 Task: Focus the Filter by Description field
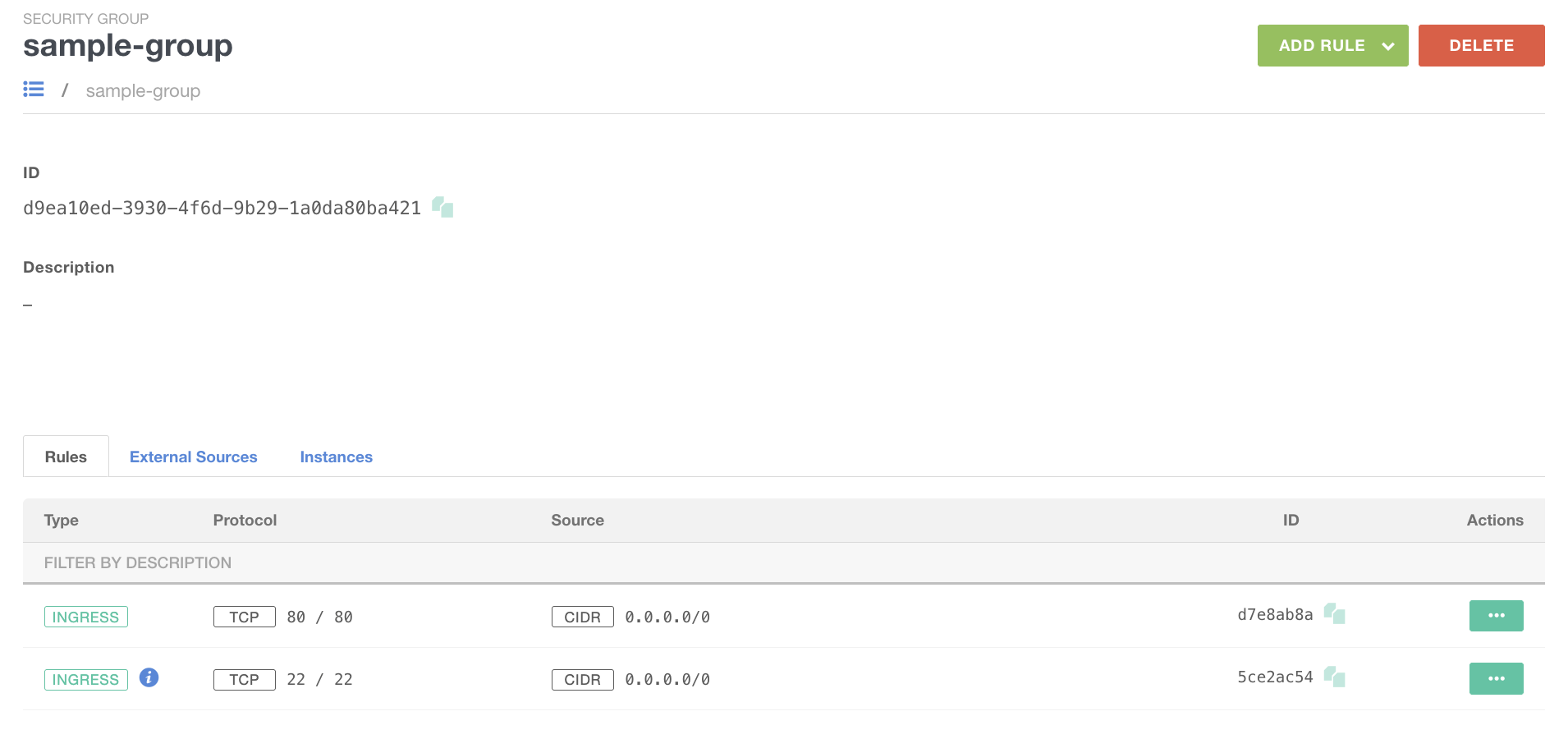328,563
